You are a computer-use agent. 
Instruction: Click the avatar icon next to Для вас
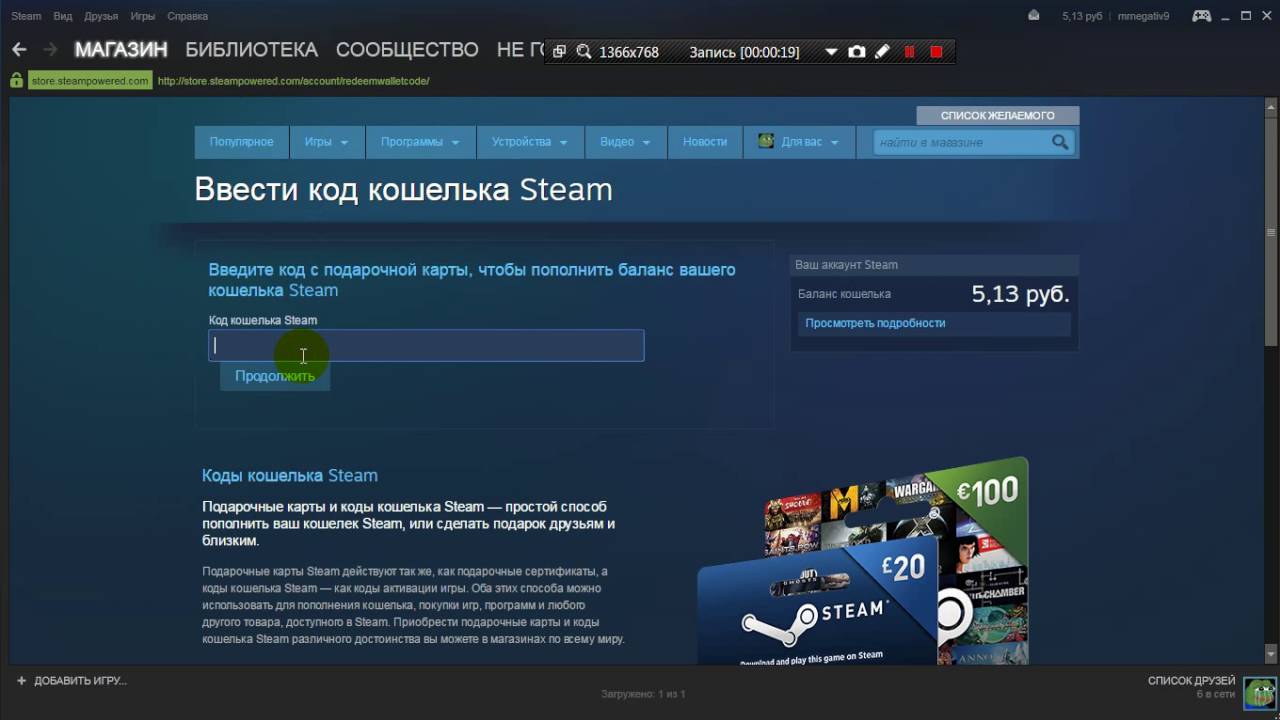pyautogui.click(x=766, y=141)
